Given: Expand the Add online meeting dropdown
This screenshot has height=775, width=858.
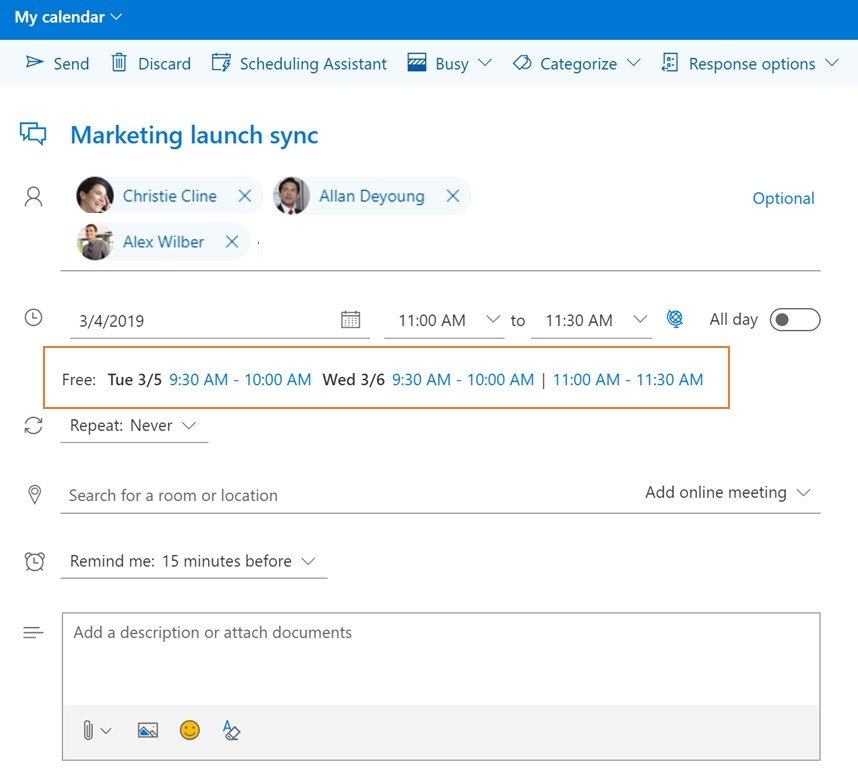Looking at the screenshot, I should [727, 493].
